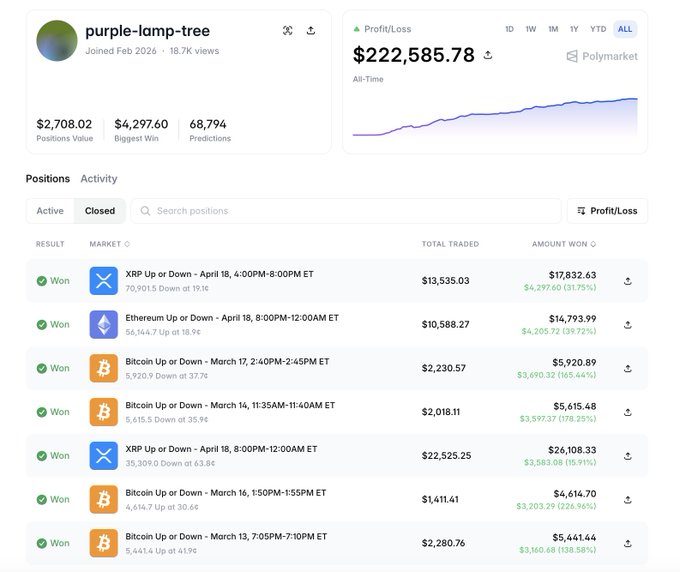The width and height of the screenshot is (680, 572).
Task: Share the Bitcoin March 14 11:35AM position
Action: click(x=628, y=412)
